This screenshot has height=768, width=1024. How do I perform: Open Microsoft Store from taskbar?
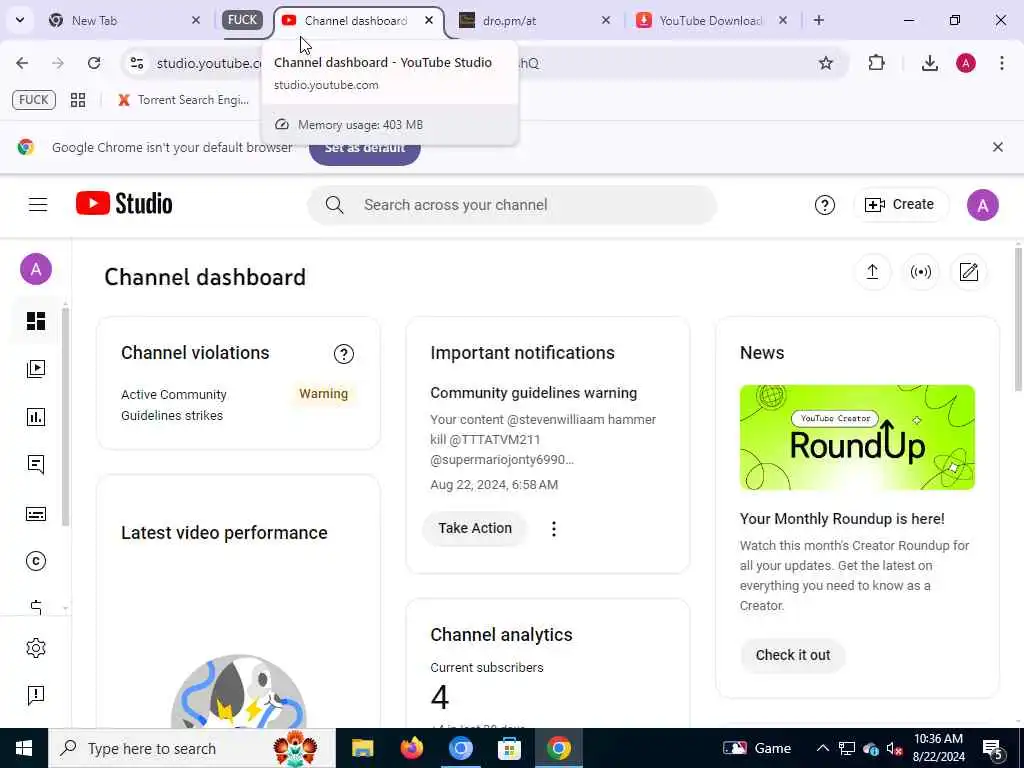[509, 748]
